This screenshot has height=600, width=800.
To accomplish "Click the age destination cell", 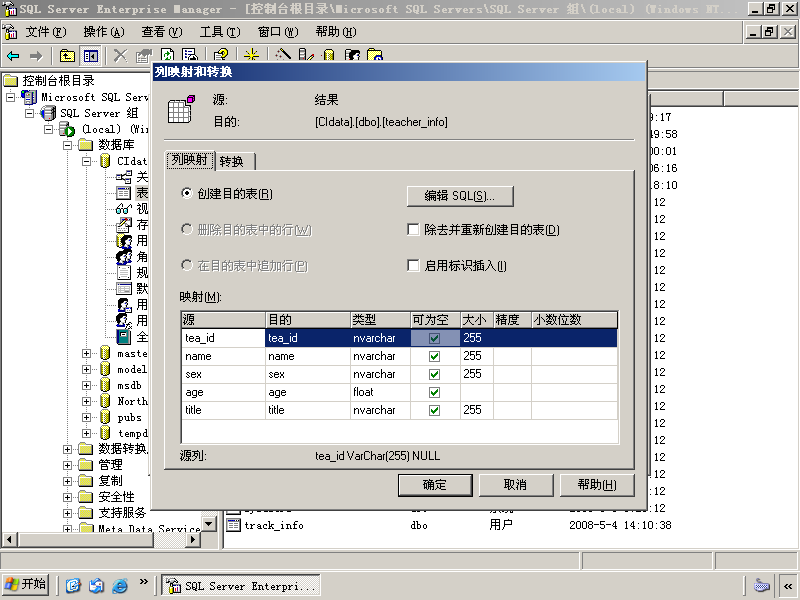I will (x=308, y=392).
